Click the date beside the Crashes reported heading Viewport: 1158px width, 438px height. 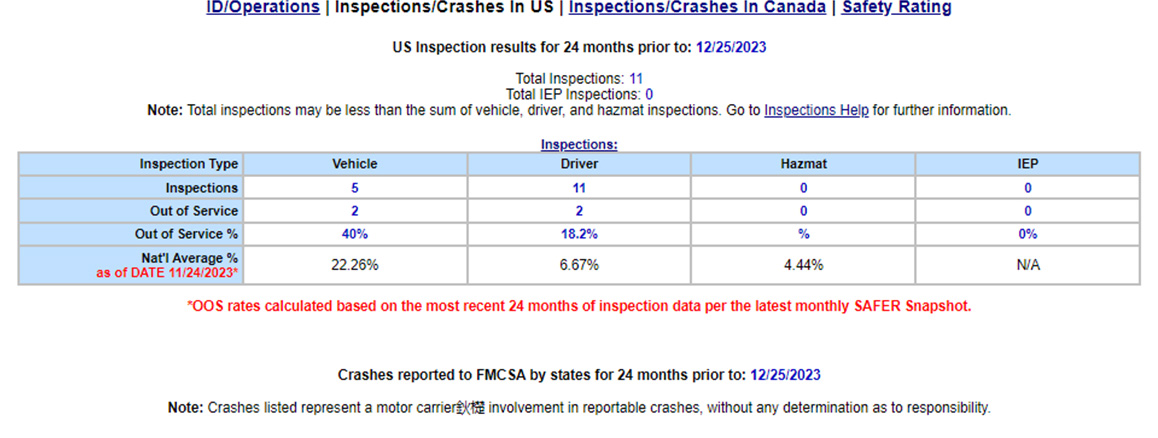[785, 375]
